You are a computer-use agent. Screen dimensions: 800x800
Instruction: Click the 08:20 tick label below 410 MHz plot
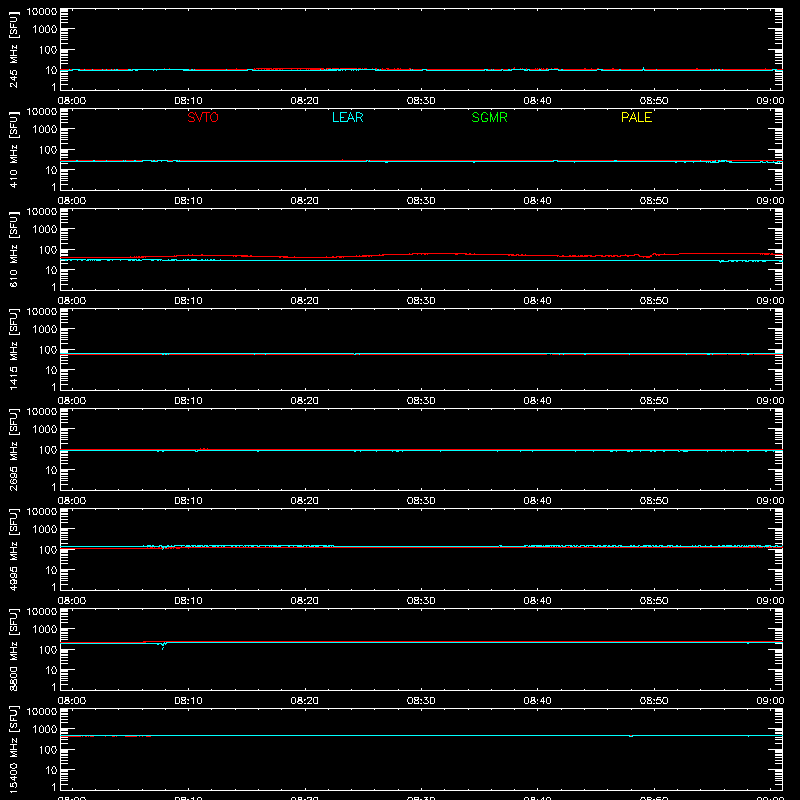[x=305, y=201]
